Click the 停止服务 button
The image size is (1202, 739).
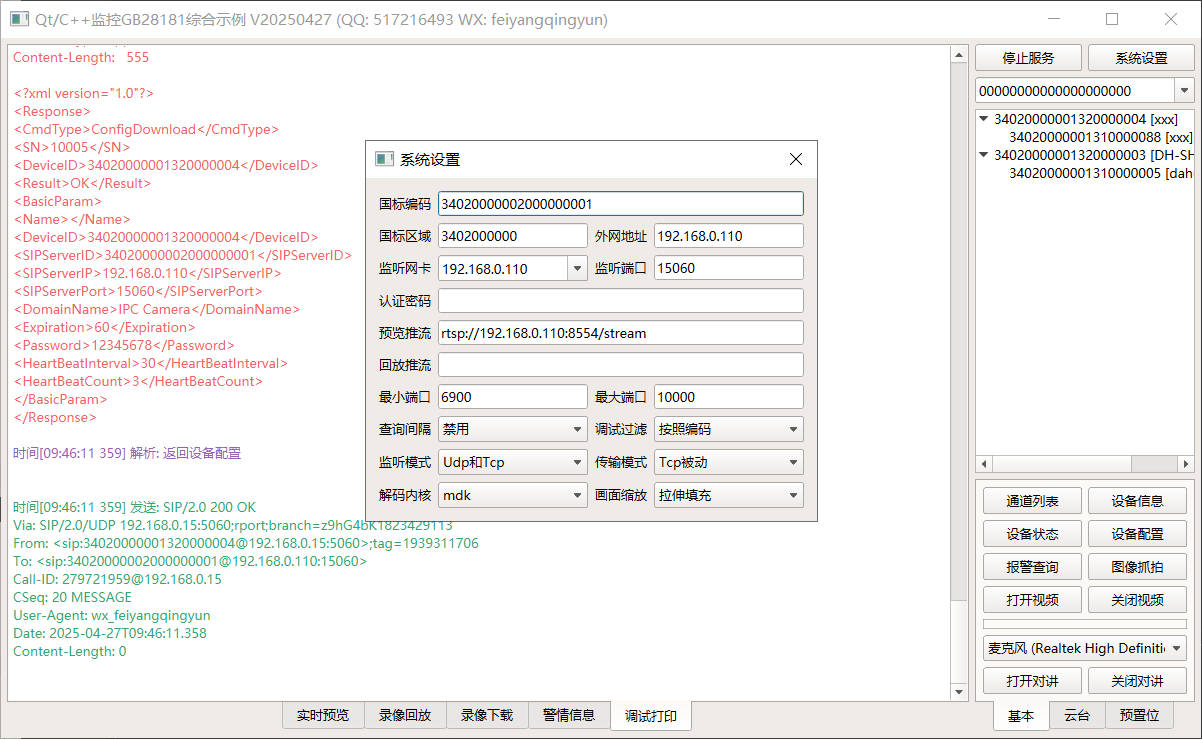click(x=1028, y=58)
